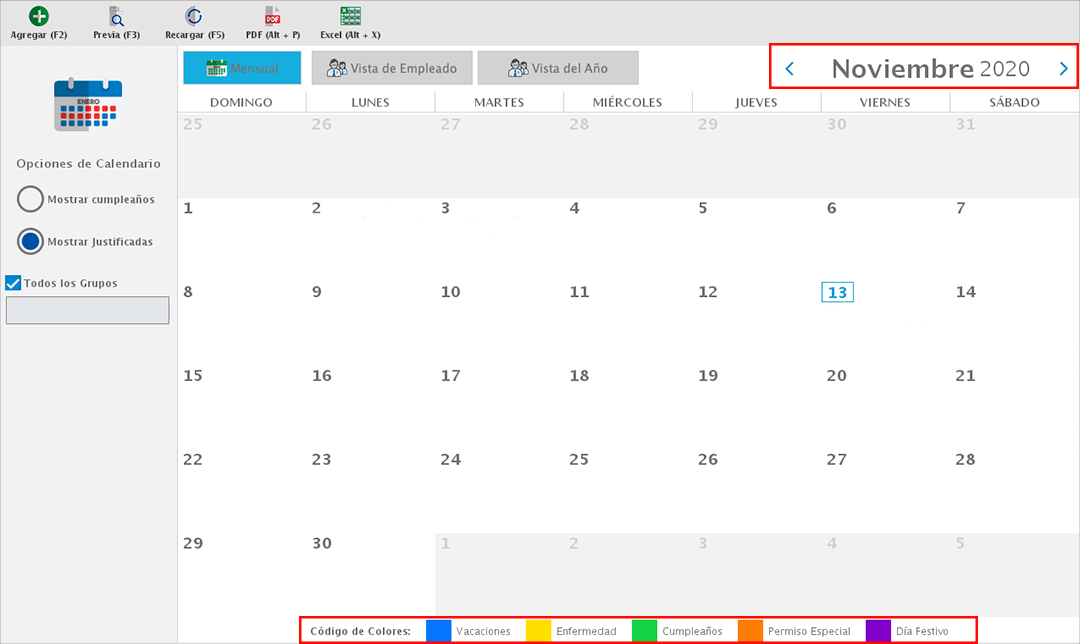This screenshot has width=1080, height=644.
Task: Click the Recargar refresh icon
Action: click(194, 16)
